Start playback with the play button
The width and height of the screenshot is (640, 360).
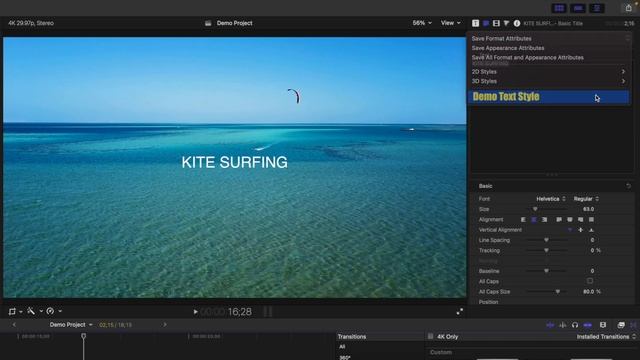pos(196,311)
